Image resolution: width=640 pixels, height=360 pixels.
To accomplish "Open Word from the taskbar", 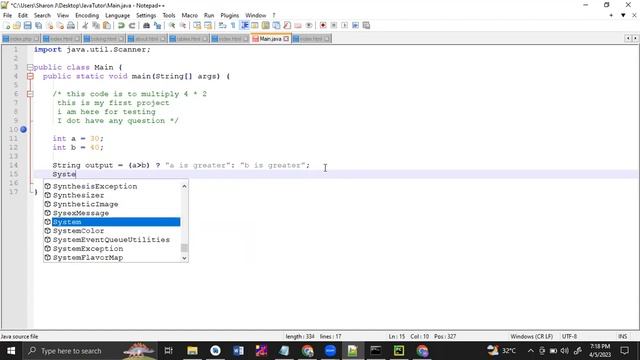I will tap(238, 351).
